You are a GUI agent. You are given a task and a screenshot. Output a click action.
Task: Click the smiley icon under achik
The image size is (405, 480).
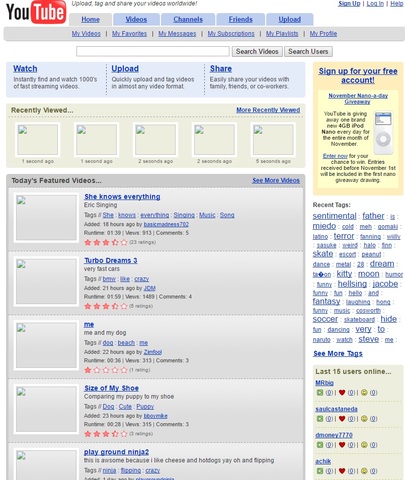tap(364, 471)
